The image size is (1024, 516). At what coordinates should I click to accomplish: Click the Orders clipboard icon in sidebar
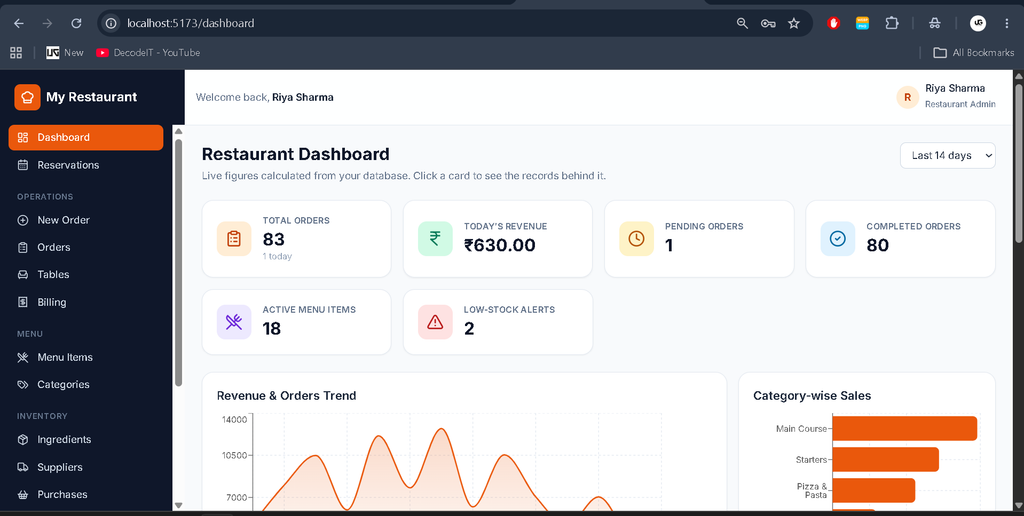click(23, 248)
